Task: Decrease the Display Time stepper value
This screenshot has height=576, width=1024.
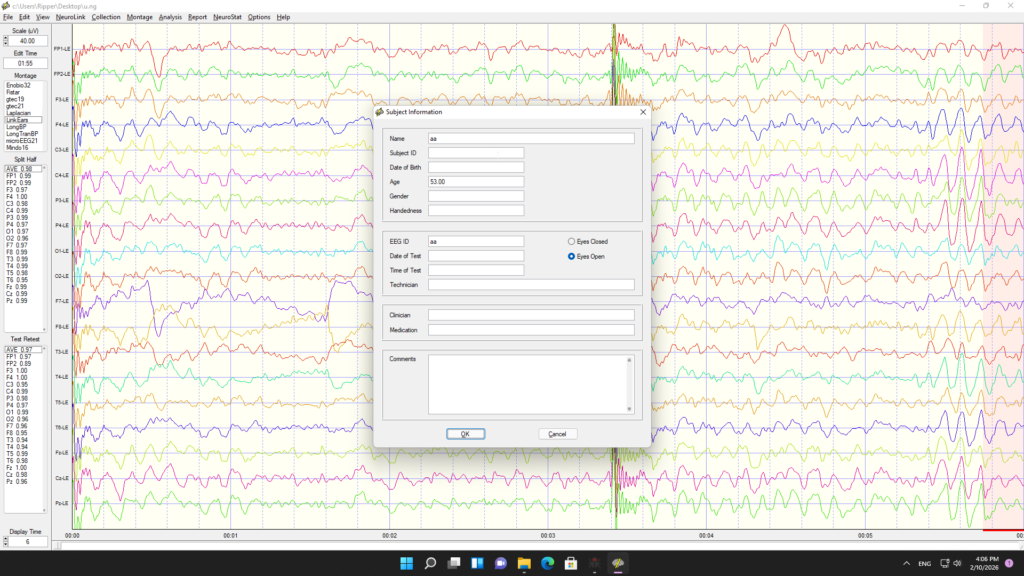Action: tap(6, 544)
